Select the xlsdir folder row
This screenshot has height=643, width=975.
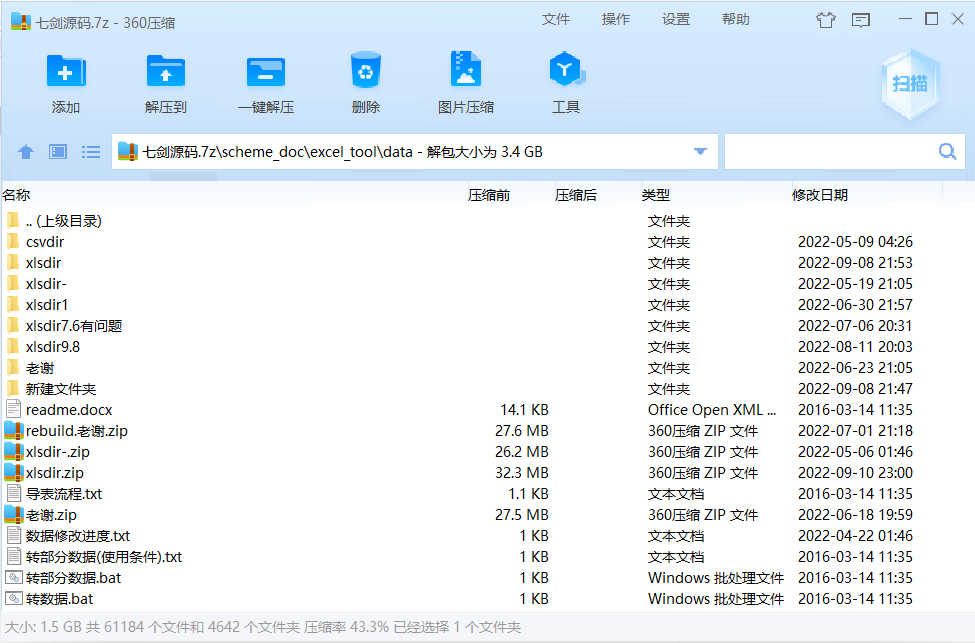488,262
